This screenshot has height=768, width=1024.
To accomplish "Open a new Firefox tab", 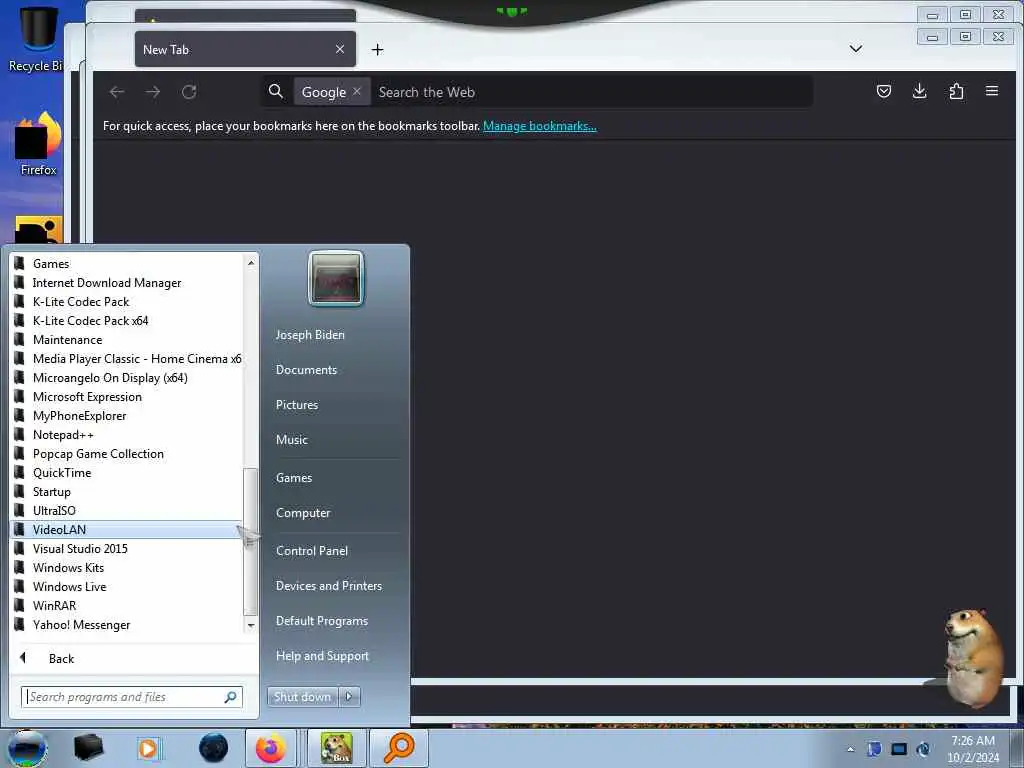I will point(377,50).
